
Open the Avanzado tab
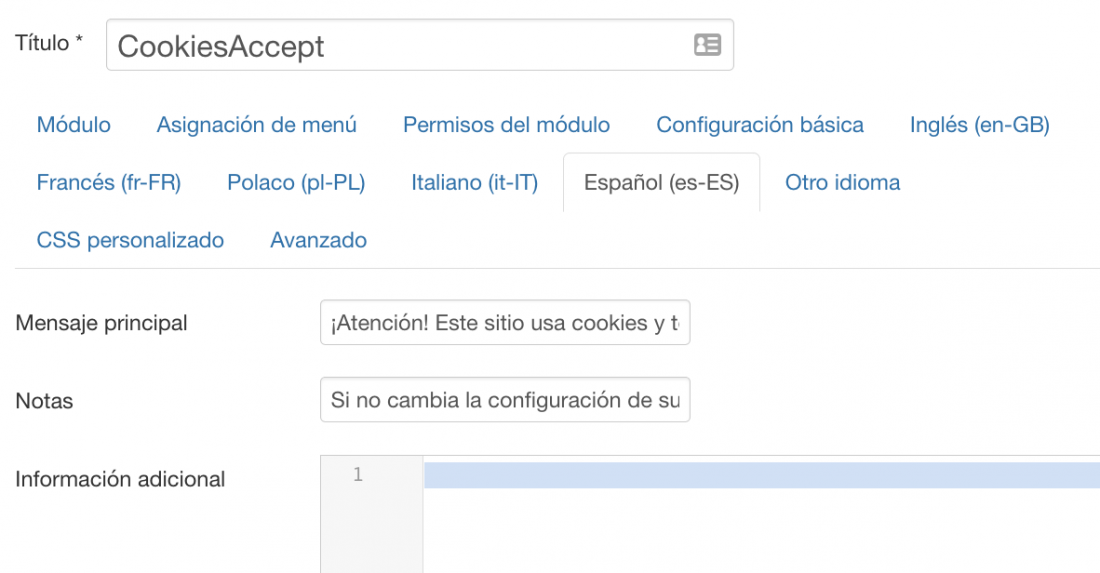(318, 240)
